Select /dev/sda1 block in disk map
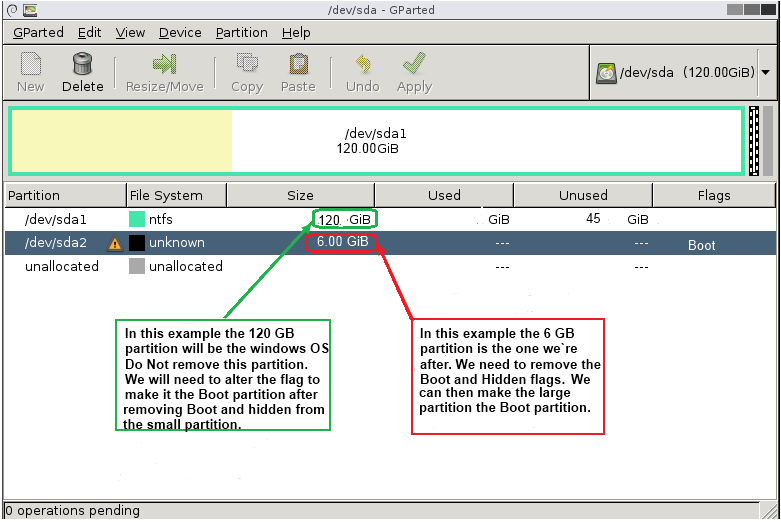This screenshot has width=781, height=522. point(377,141)
